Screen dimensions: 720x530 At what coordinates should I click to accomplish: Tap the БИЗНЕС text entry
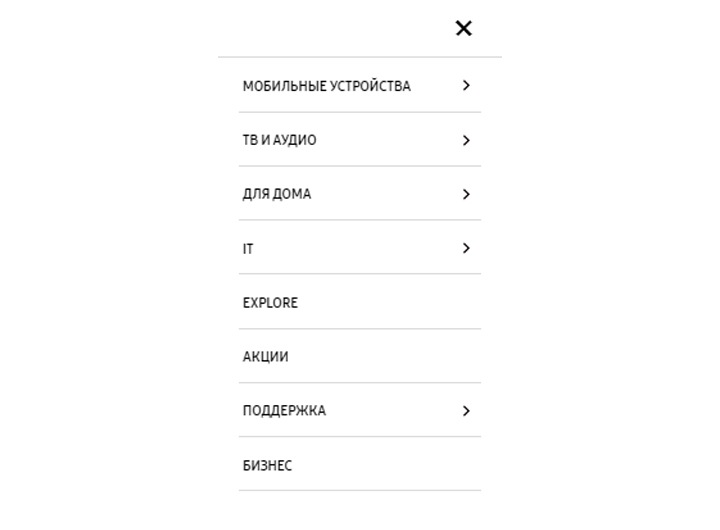(267, 465)
